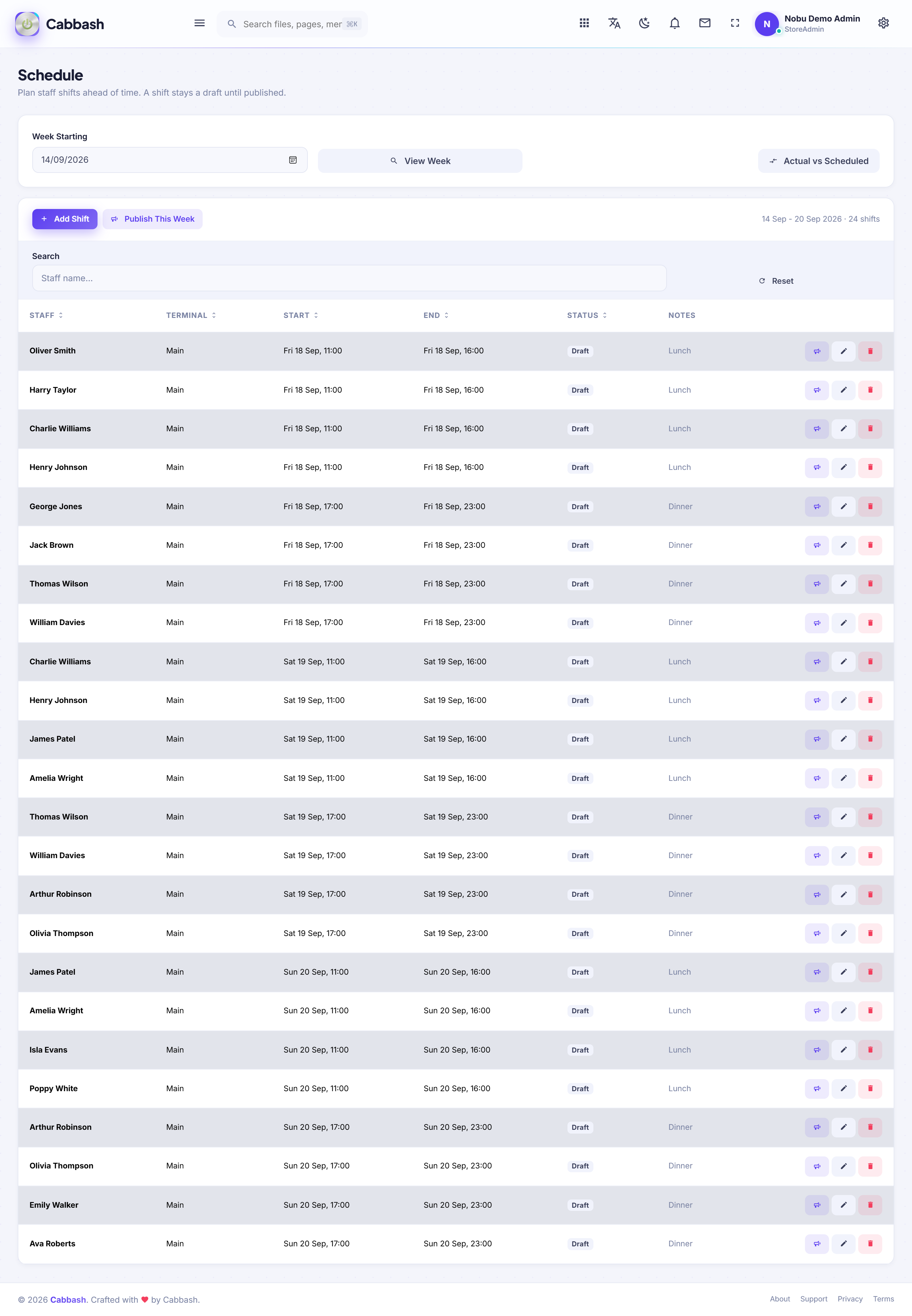Open the mail envelope icon
The width and height of the screenshot is (912, 1316).
[705, 23]
